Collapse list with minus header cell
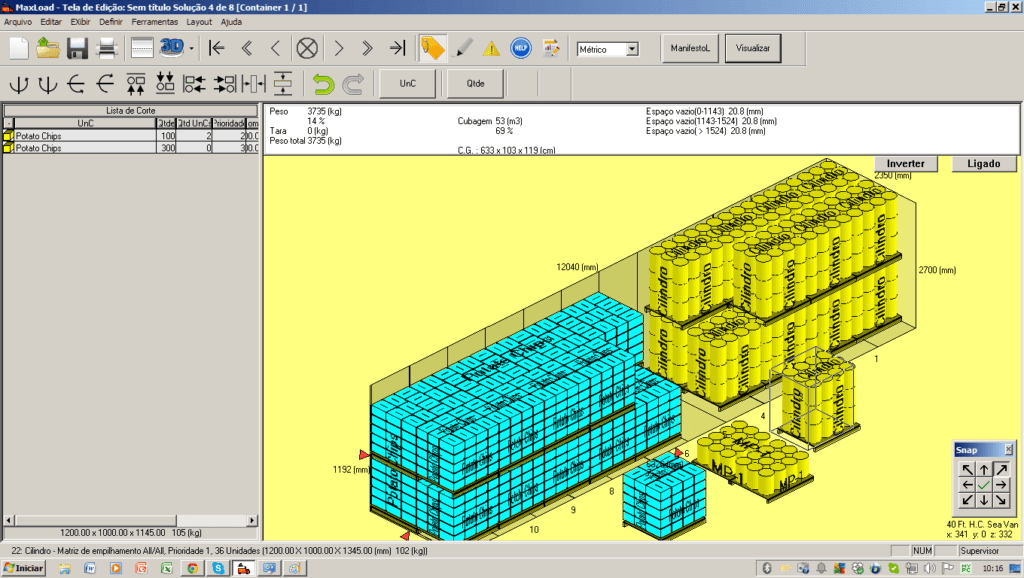This screenshot has width=1024, height=578. coord(8,123)
